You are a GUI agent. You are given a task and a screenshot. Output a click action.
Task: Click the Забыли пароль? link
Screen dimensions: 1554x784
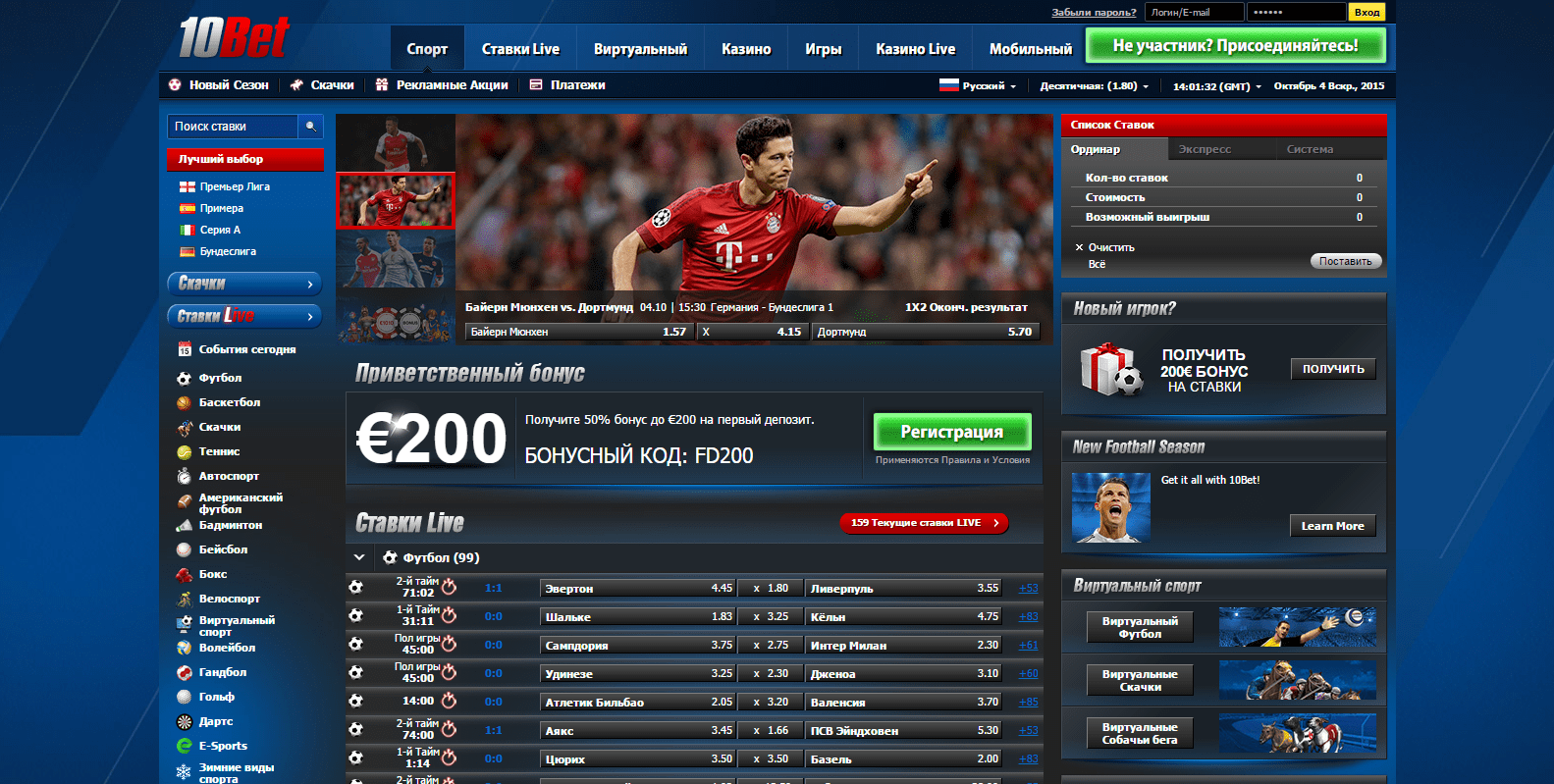point(1094,12)
